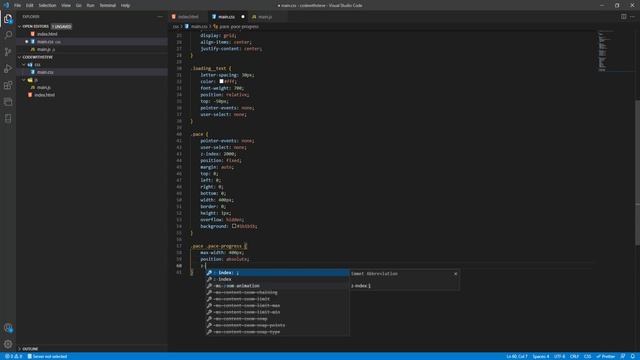Collapse the CODEWITHSTEVE folder section

click(19, 57)
